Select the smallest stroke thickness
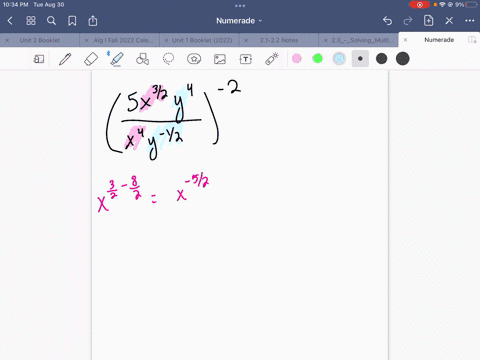The image size is (480, 360). [x=360, y=59]
